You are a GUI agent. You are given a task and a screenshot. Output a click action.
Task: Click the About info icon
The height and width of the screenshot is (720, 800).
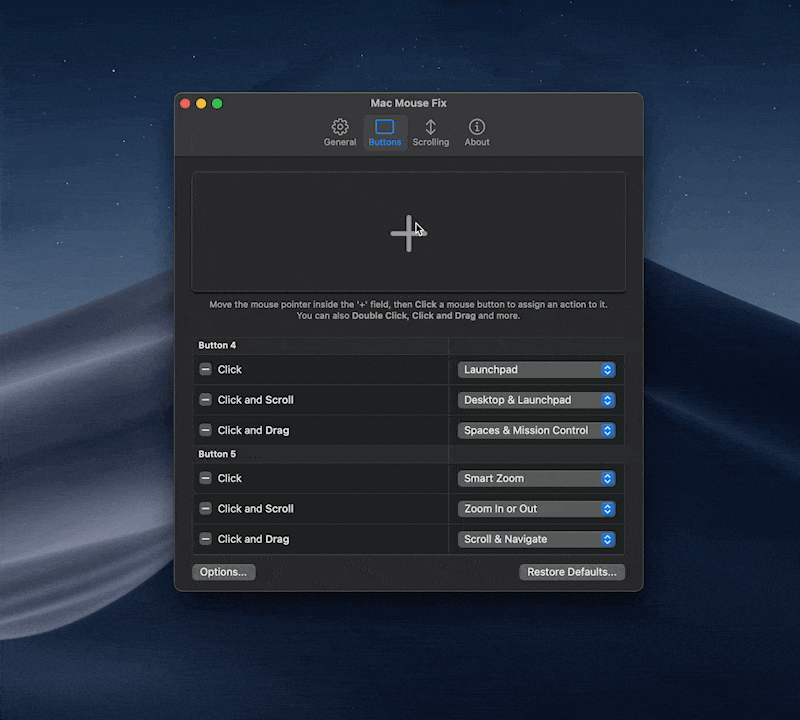coord(476,131)
